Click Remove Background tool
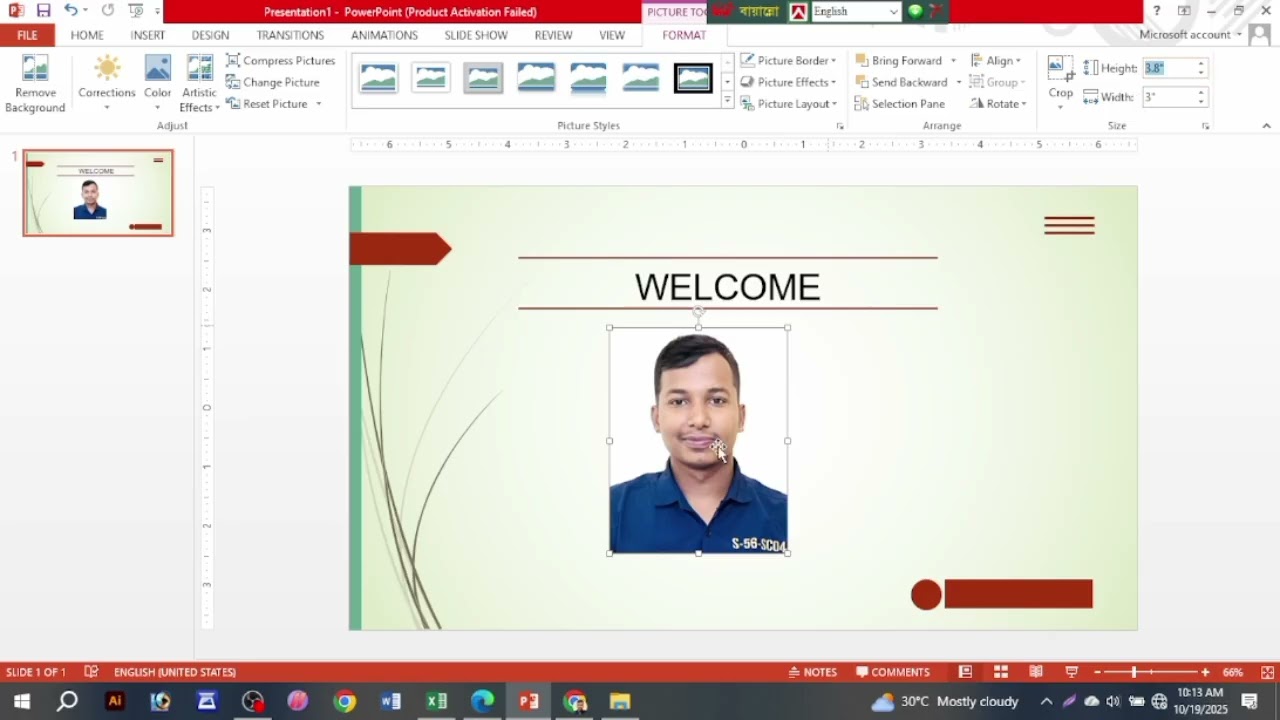Image resolution: width=1280 pixels, height=720 pixels. 35,84
